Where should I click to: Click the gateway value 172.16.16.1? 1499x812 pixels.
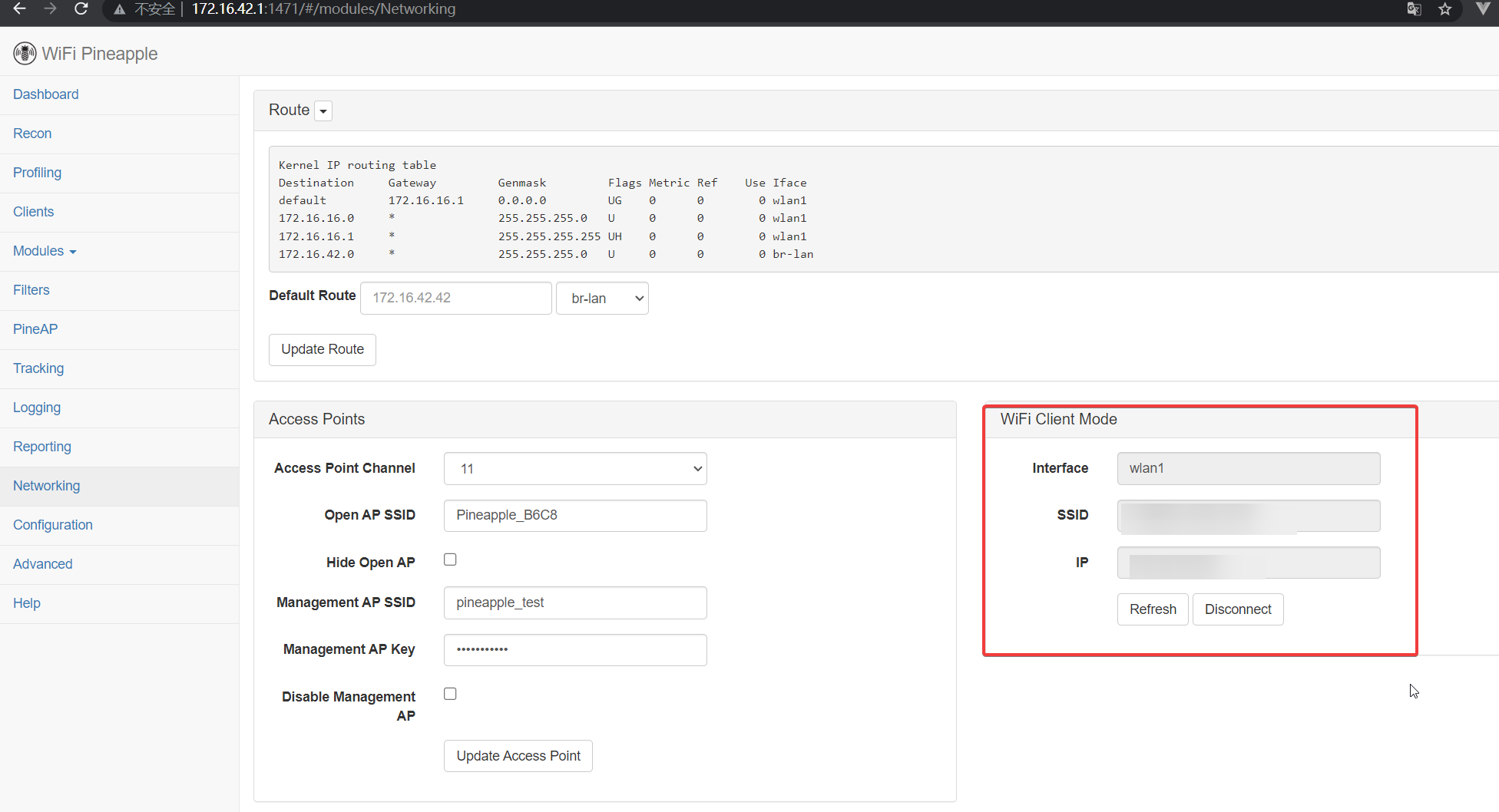tap(426, 200)
